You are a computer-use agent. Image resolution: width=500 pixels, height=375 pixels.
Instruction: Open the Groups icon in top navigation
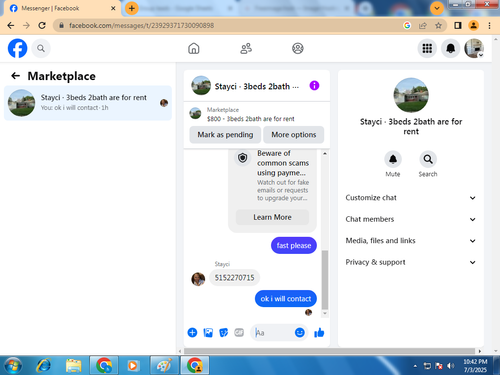point(298,49)
